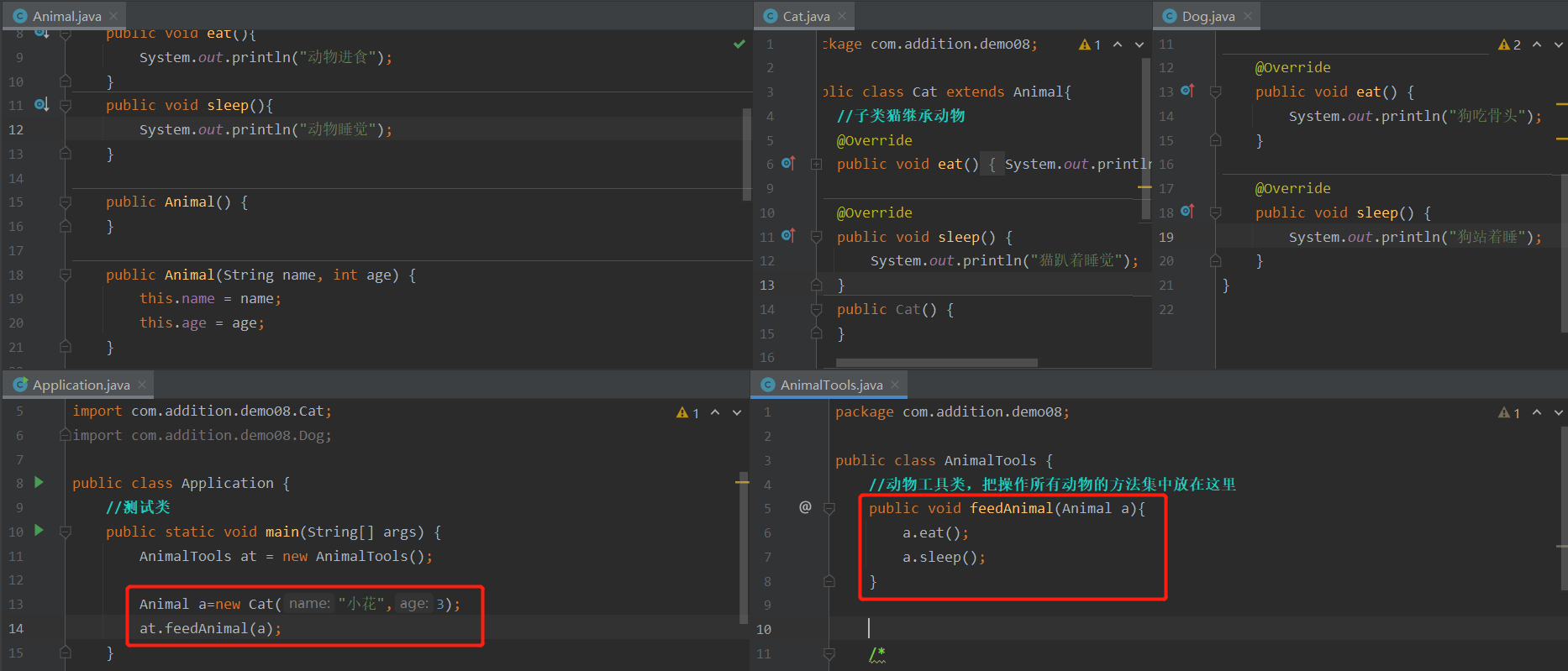Click overriding-method marker beside Dog eat()
Screen dimensions: 1568x671
(1187, 91)
